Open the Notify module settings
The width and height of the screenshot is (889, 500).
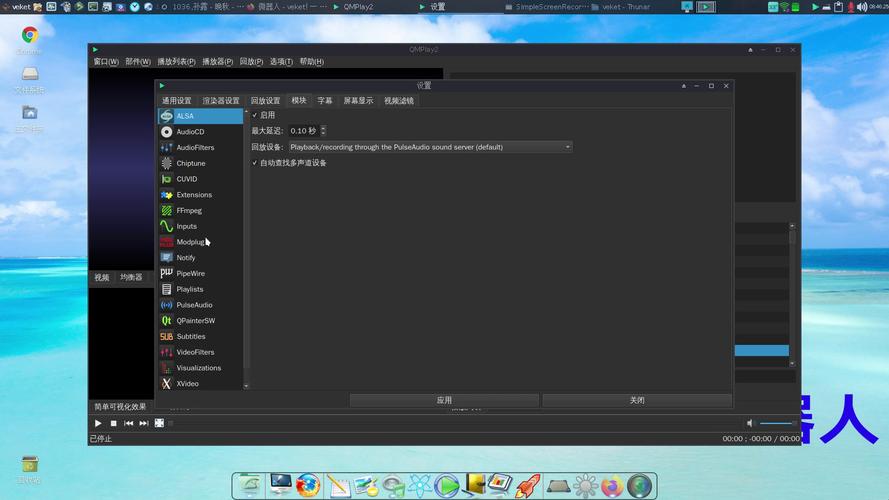(x=201, y=257)
